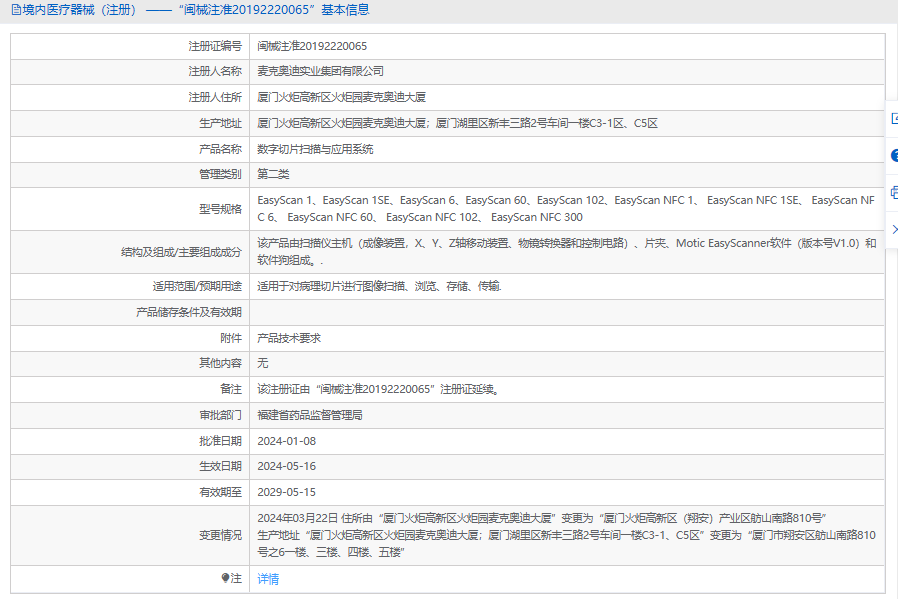Collapse side toolbar with the chevron arrow
This screenshot has width=898, height=599.
tap(895, 229)
